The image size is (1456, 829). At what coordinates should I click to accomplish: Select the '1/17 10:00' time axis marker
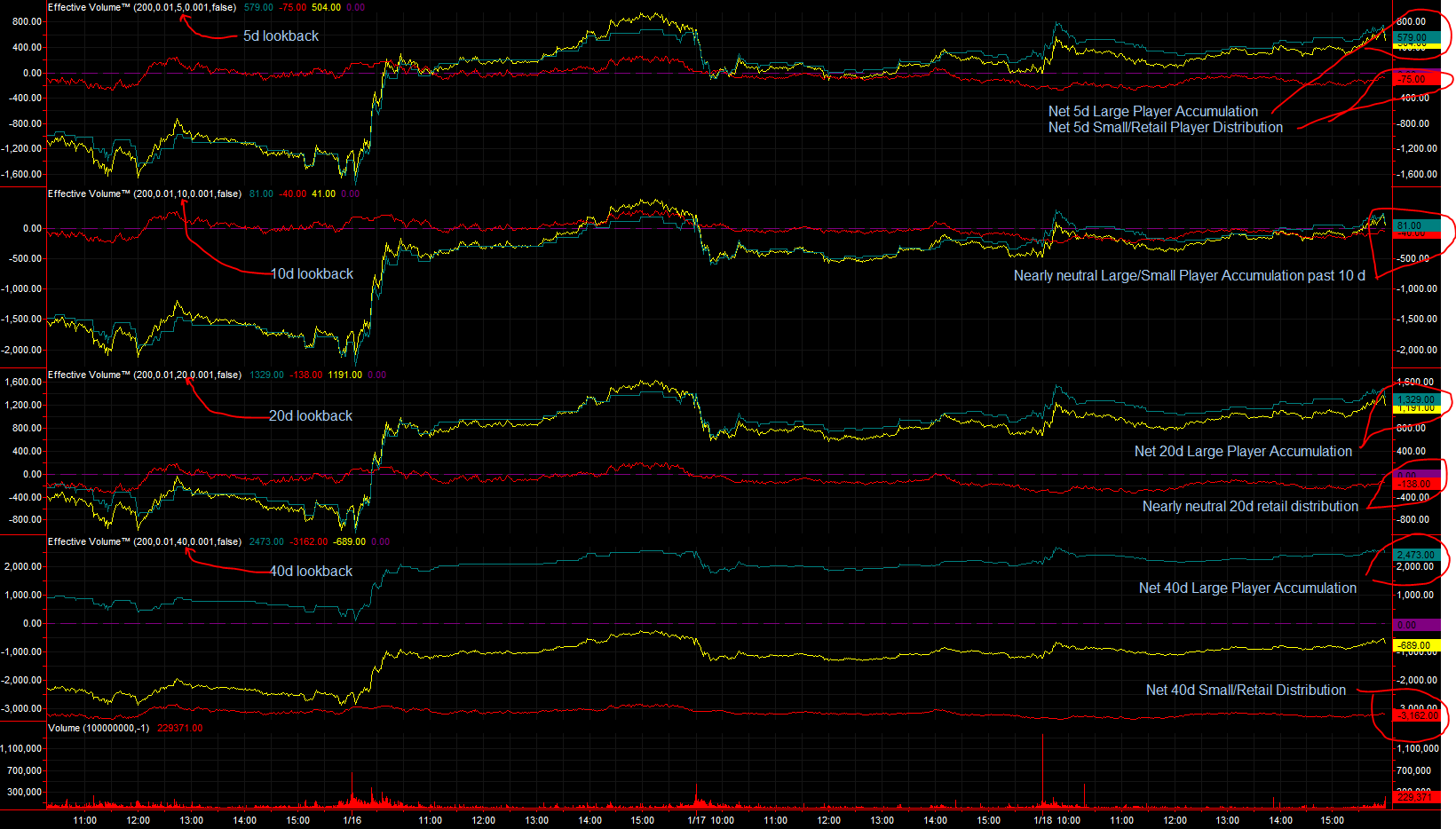click(710, 820)
